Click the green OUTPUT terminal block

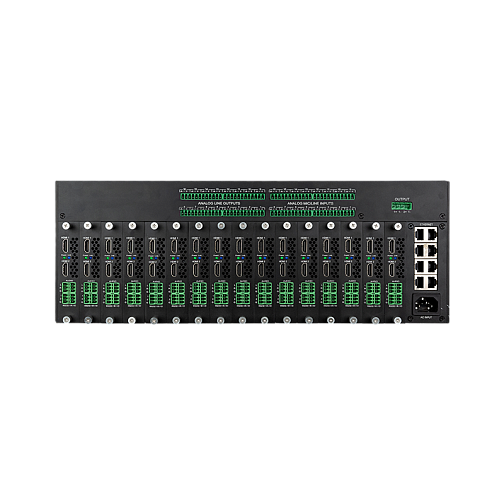pos(402,206)
